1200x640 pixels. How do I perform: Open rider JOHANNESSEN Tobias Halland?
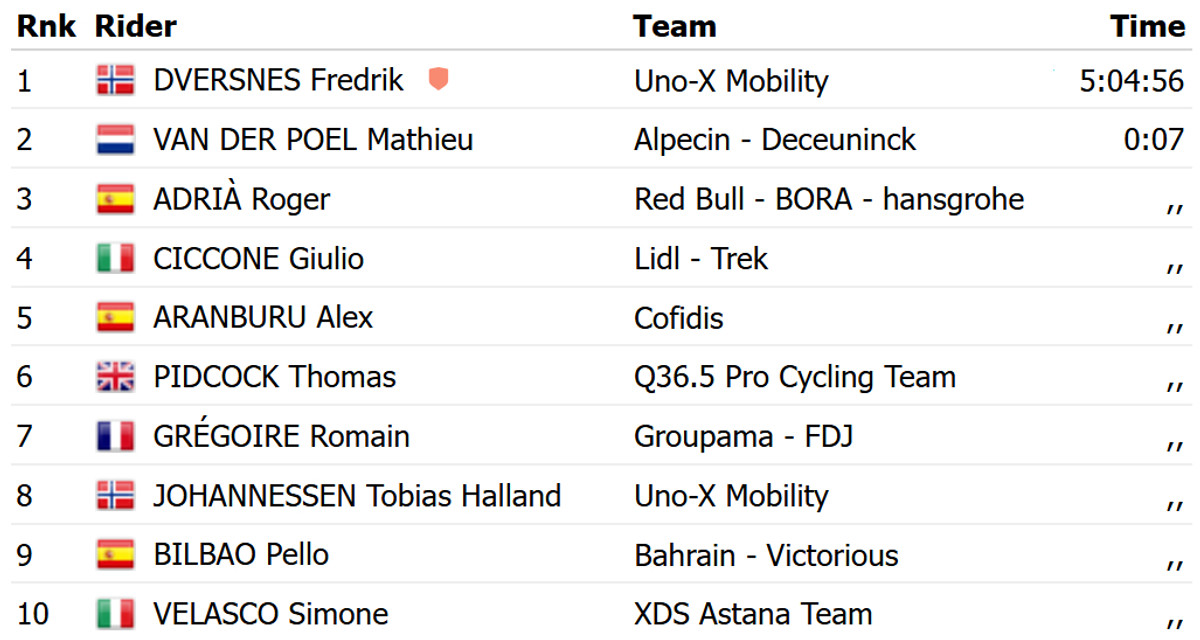pos(356,496)
